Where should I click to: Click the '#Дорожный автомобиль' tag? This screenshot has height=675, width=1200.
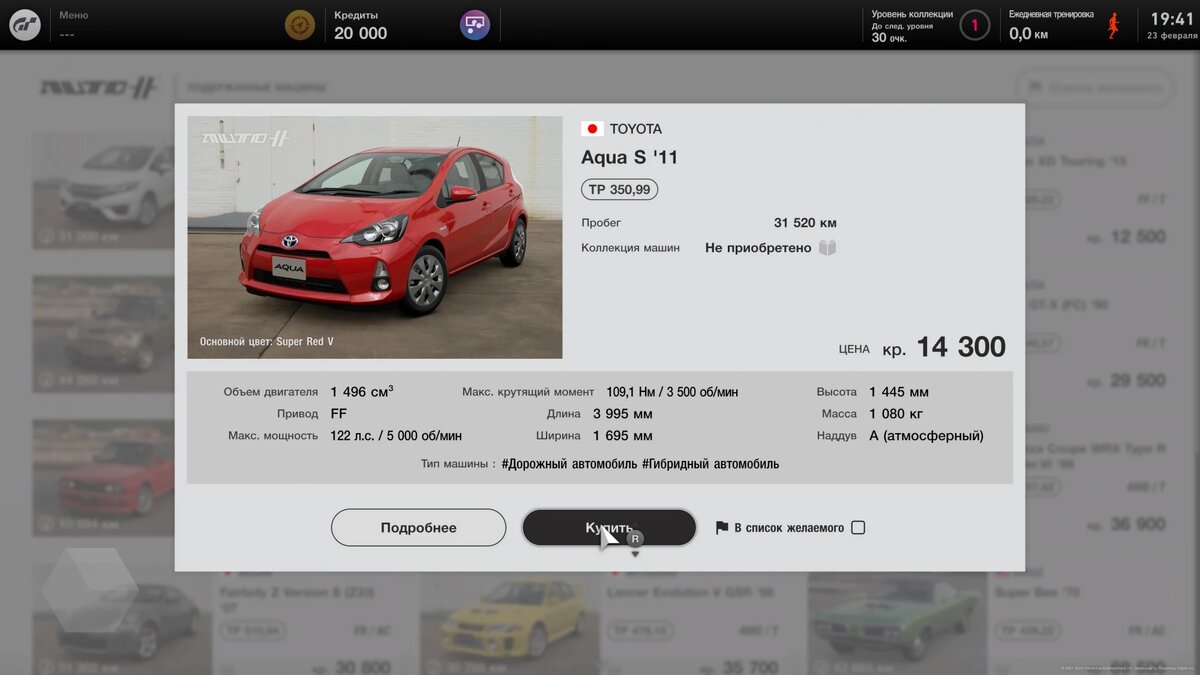click(x=568, y=464)
